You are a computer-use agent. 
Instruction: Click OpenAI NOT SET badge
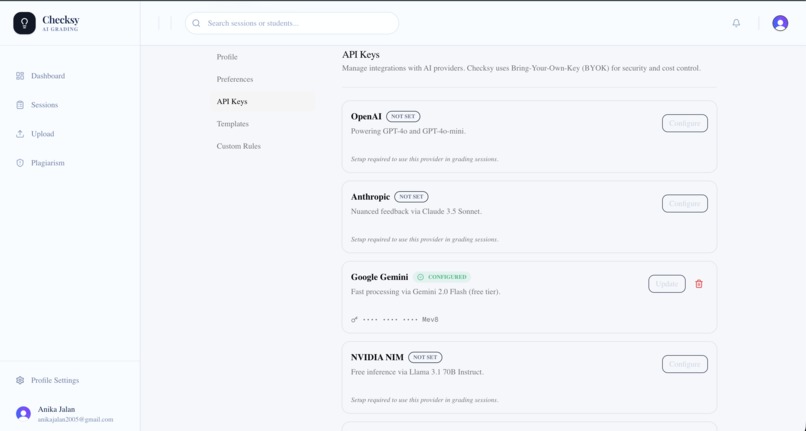pyautogui.click(x=403, y=117)
